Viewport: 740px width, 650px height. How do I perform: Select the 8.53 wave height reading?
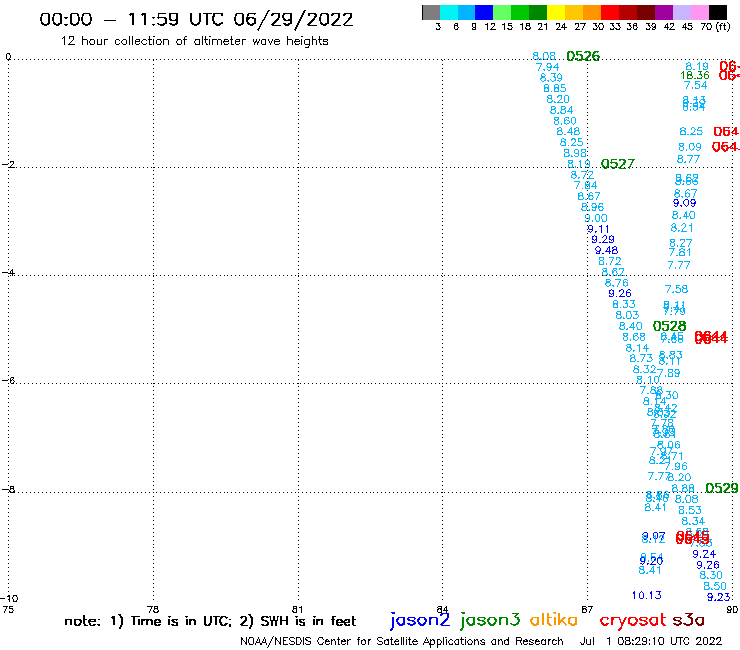coord(690,510)
